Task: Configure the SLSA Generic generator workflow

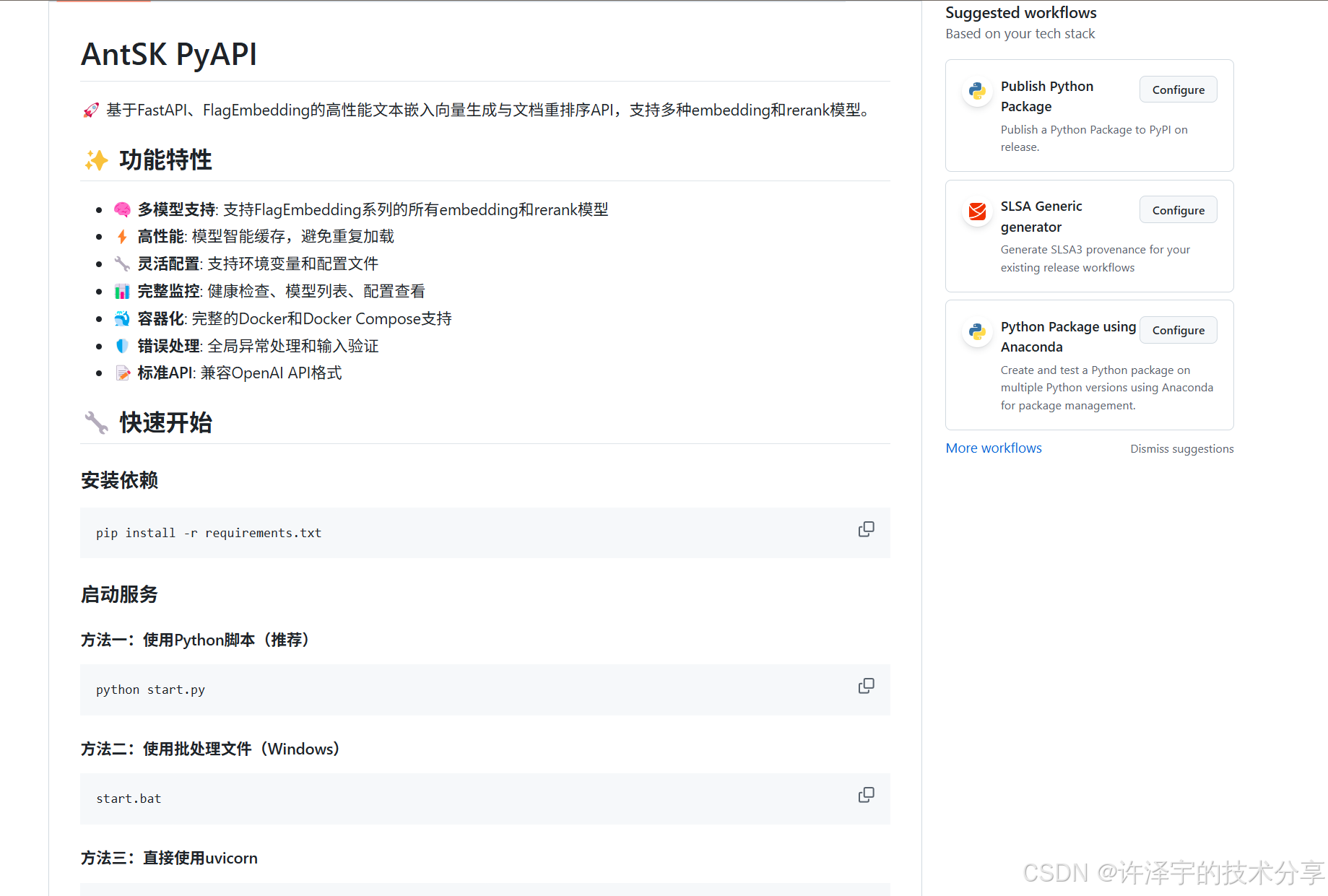Action: (x=1177, y=209)
